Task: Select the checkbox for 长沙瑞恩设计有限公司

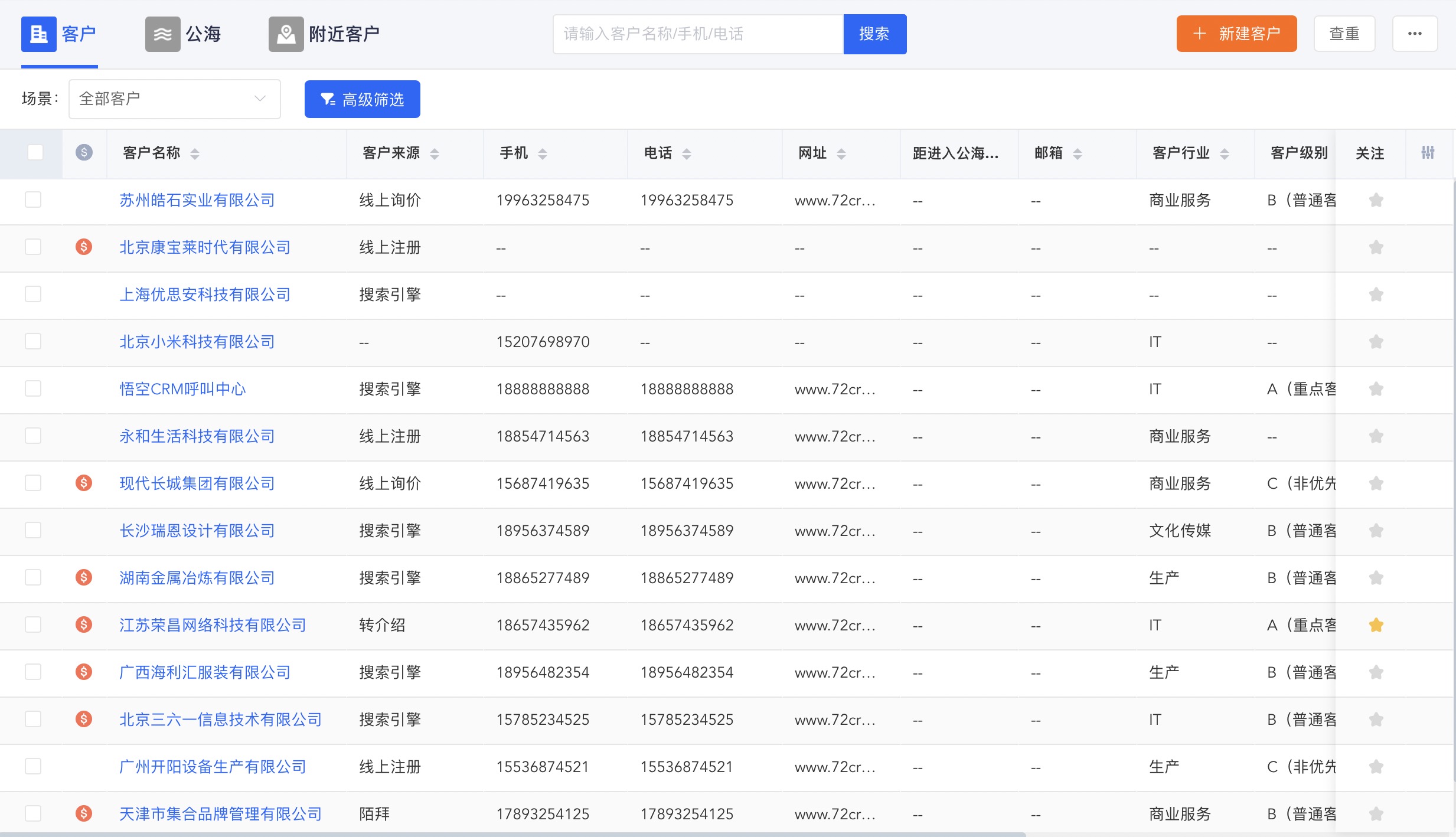Action: click(33, 530)
